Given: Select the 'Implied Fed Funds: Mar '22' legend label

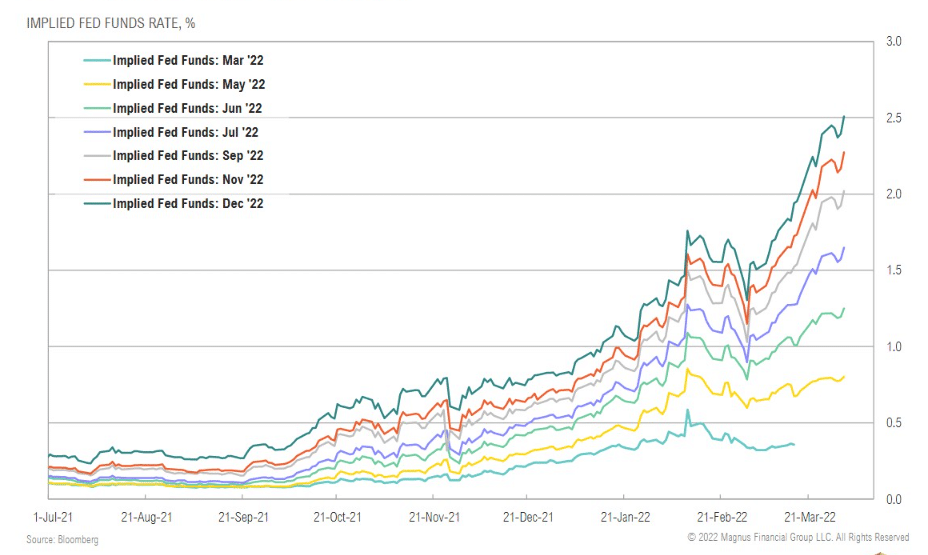Looking at the screenshot, I should pos(188,60).
